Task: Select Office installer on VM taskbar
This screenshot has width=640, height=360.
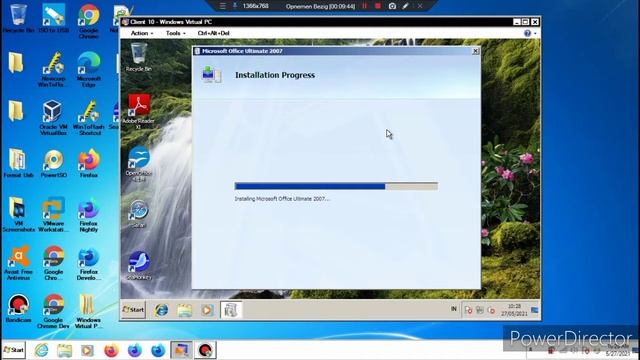Action: pyautogui.click(x=231, y=310)
